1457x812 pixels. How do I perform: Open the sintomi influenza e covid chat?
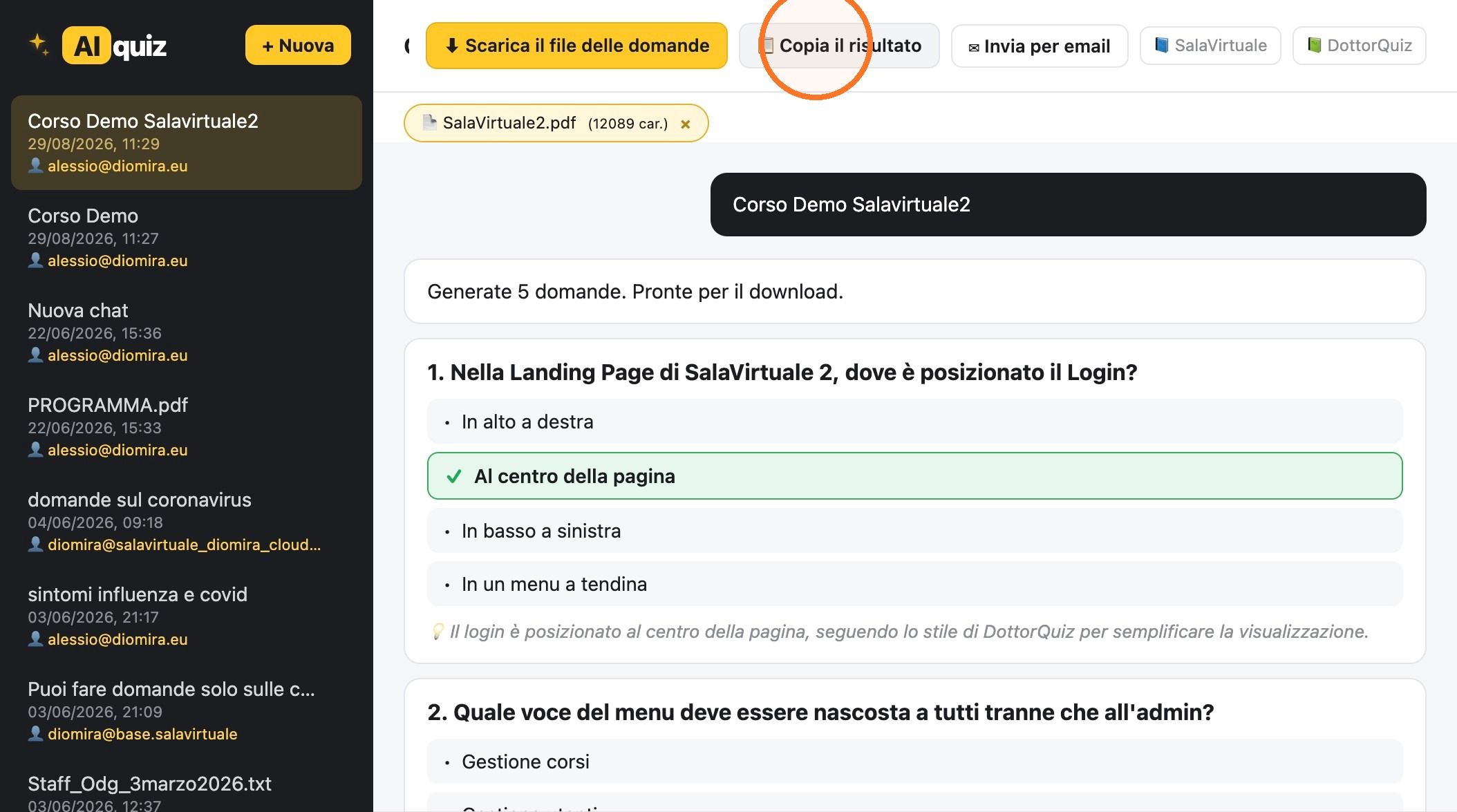click(x=187, y=616)
